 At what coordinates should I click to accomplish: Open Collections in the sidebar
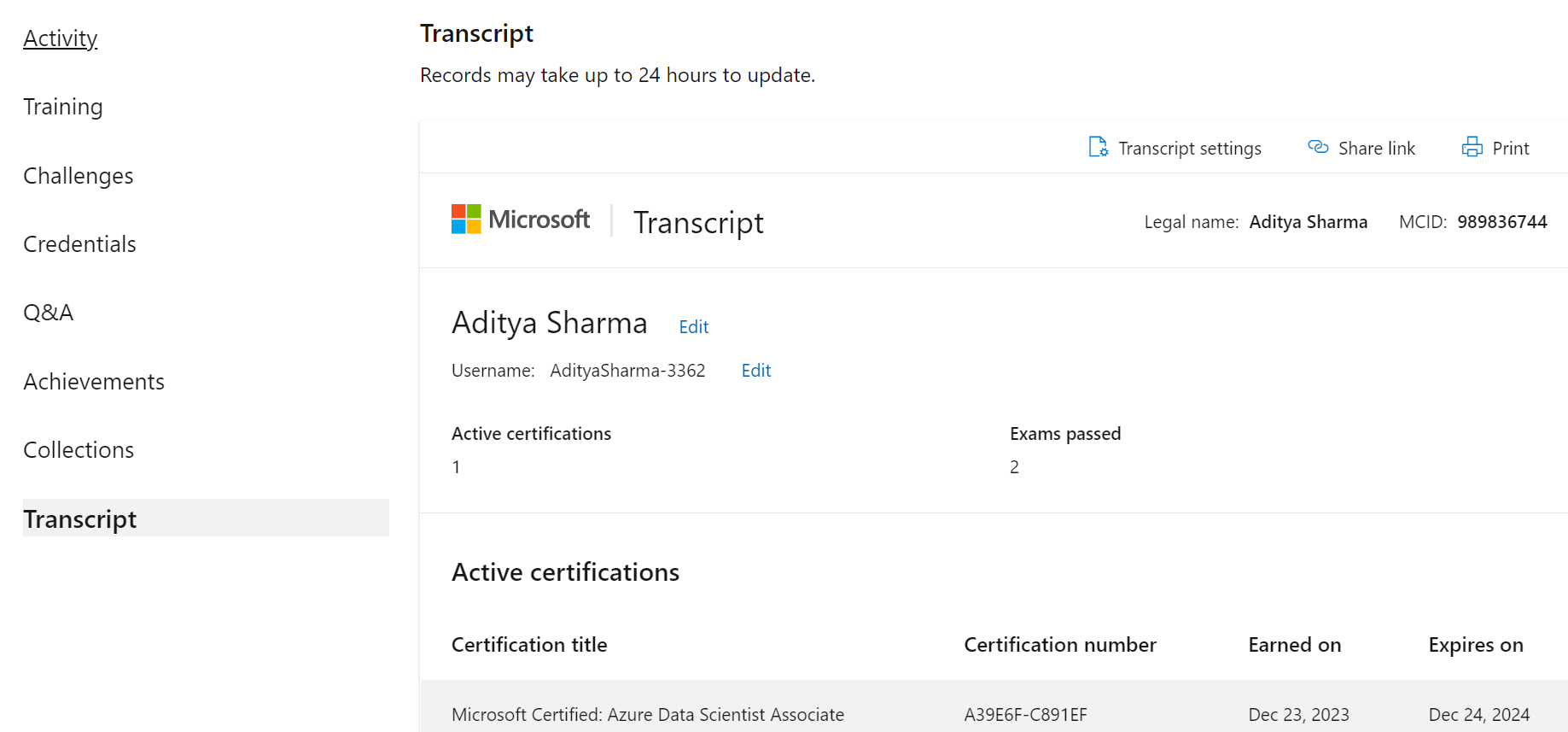(x=79, y=450)
